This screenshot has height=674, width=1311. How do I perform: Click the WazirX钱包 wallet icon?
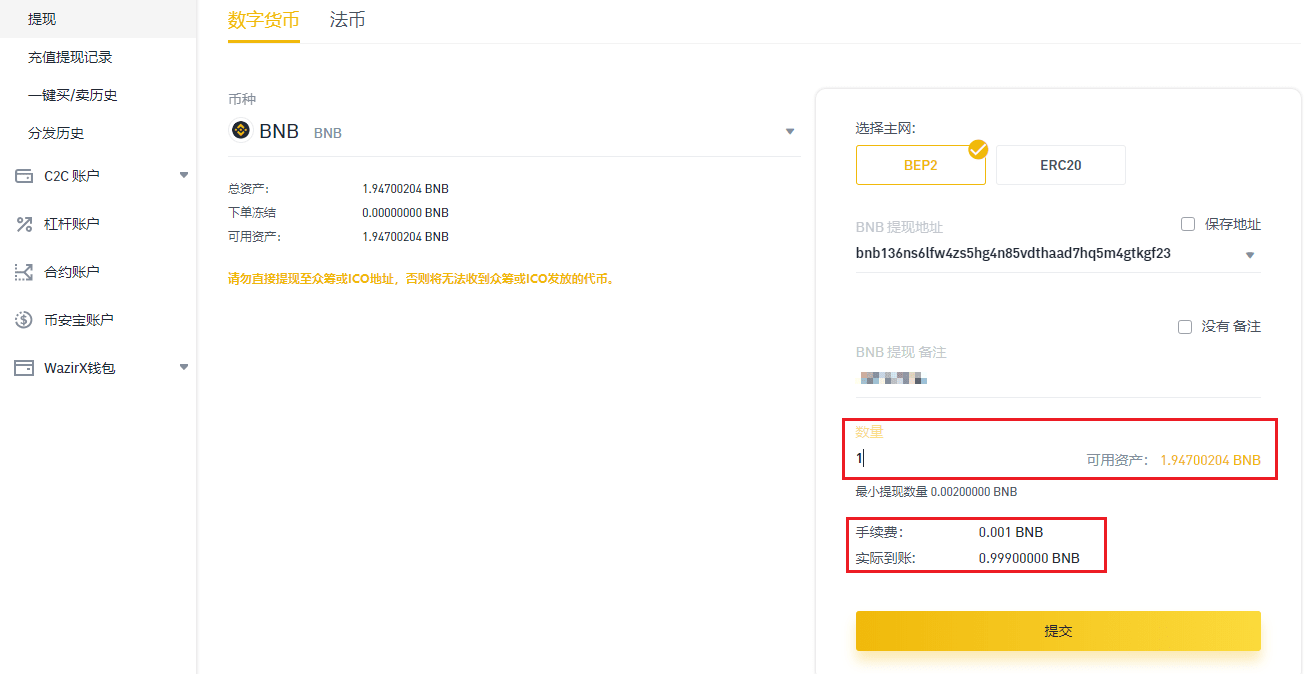click(24, 368)
